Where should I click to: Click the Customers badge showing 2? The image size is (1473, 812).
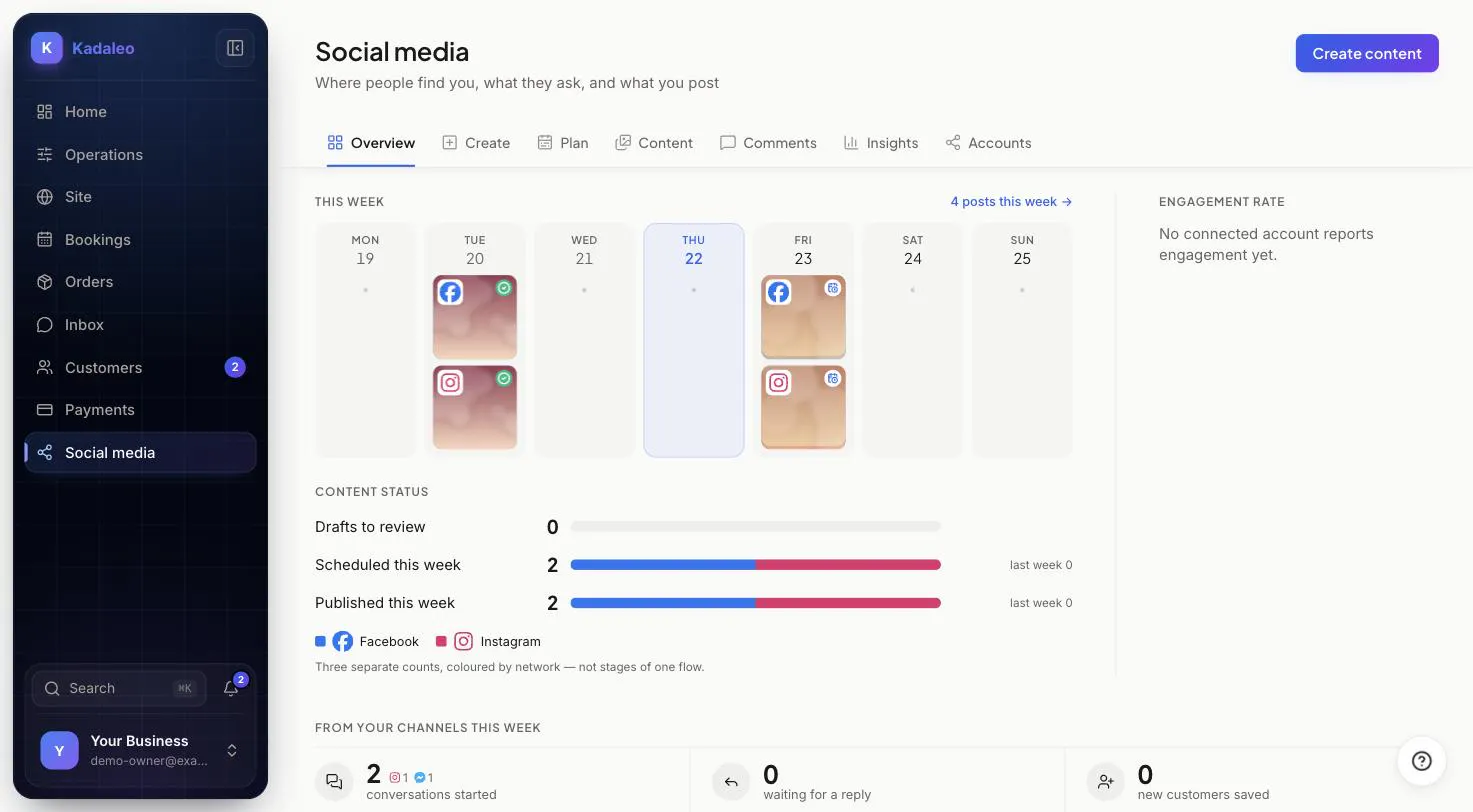pos(235,367)
